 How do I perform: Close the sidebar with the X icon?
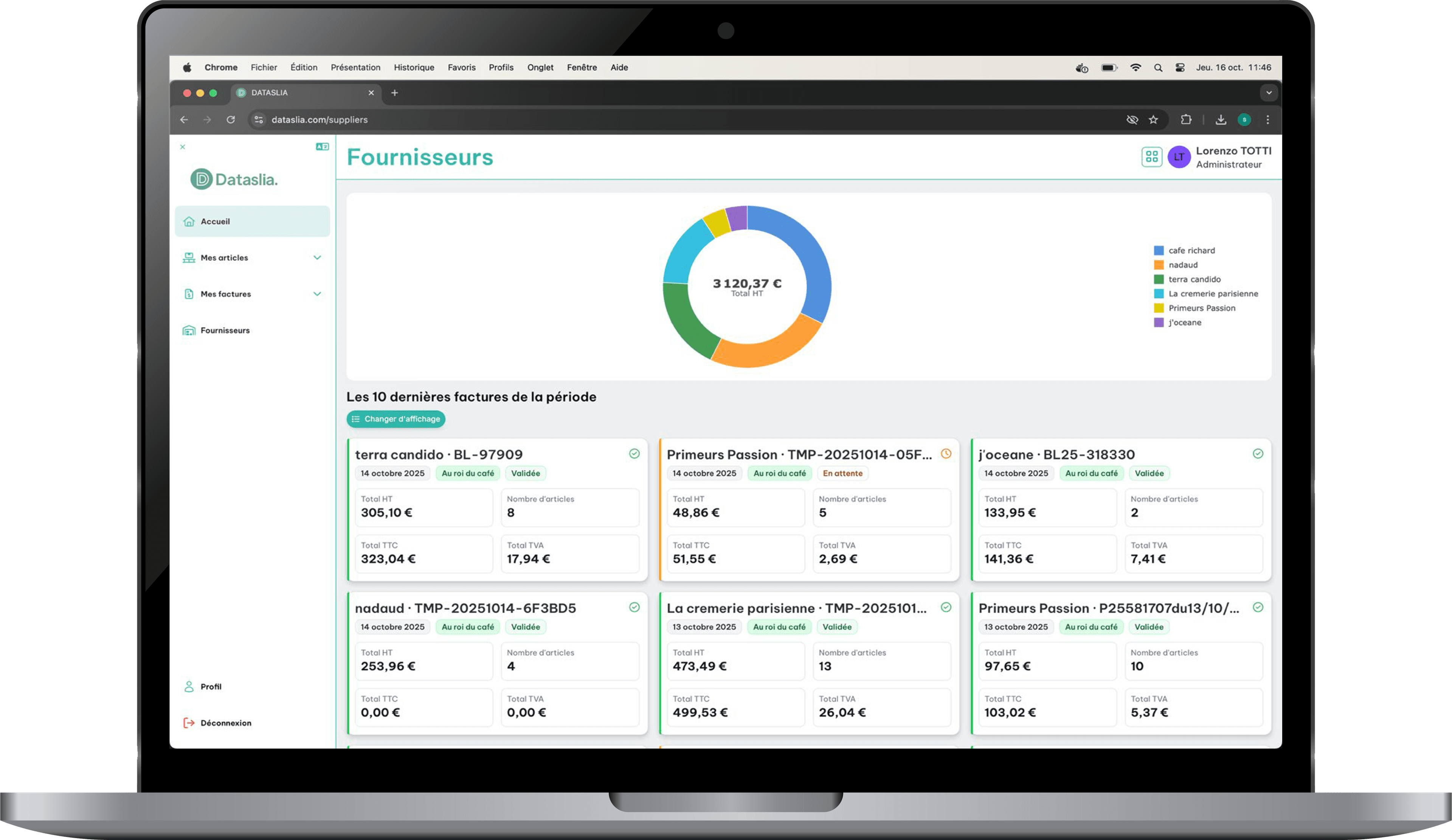[183, 147]
